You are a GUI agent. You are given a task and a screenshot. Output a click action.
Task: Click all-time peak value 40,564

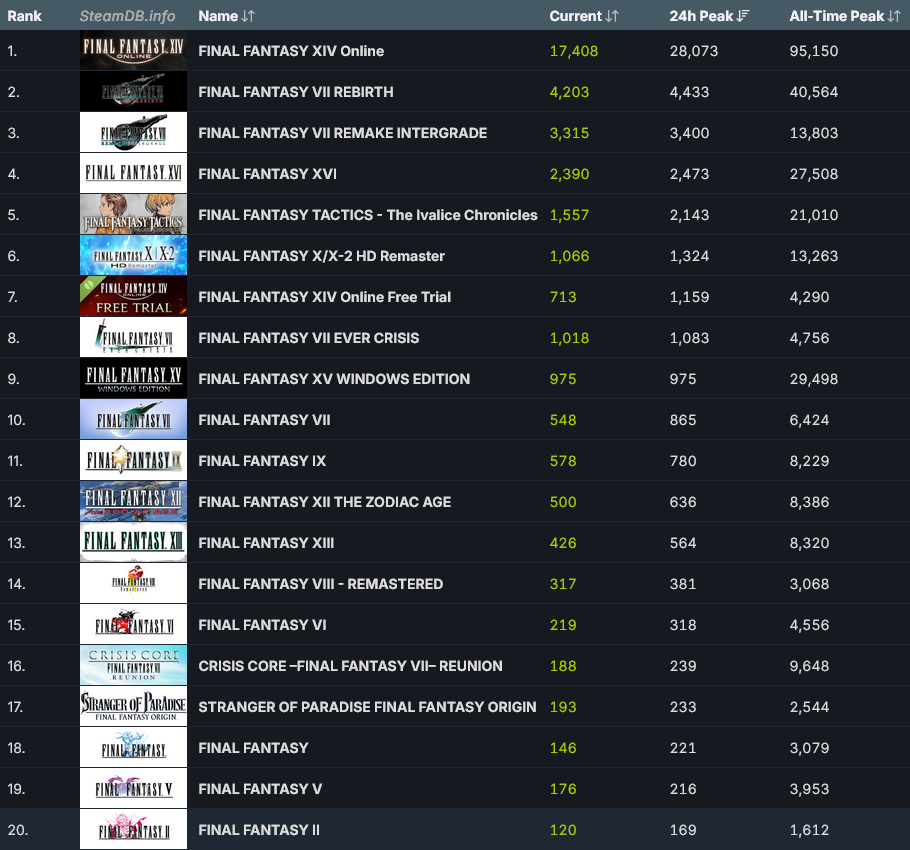[x=814, y=92]
